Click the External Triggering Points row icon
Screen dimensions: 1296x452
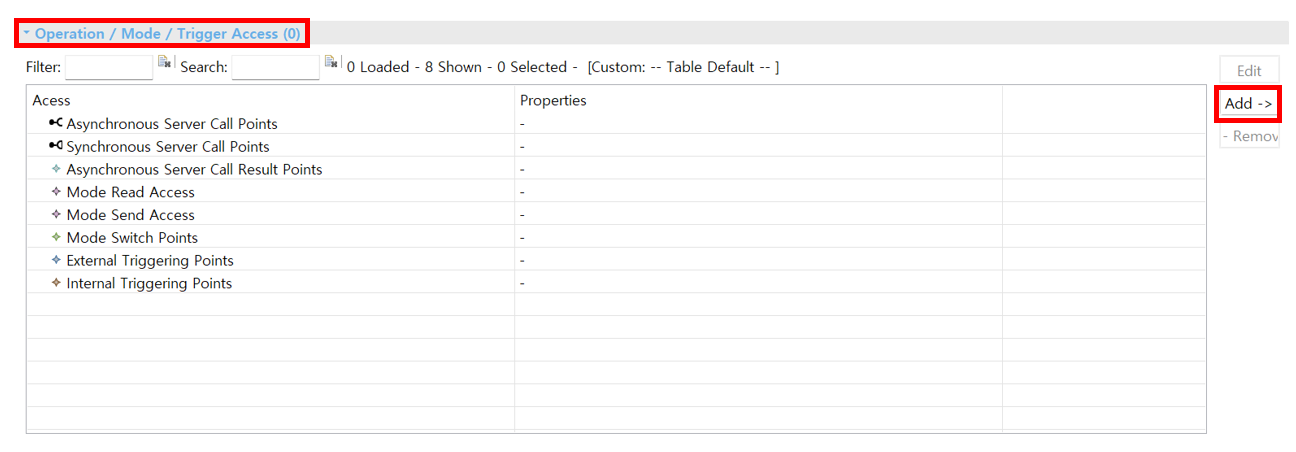[56, 260]
